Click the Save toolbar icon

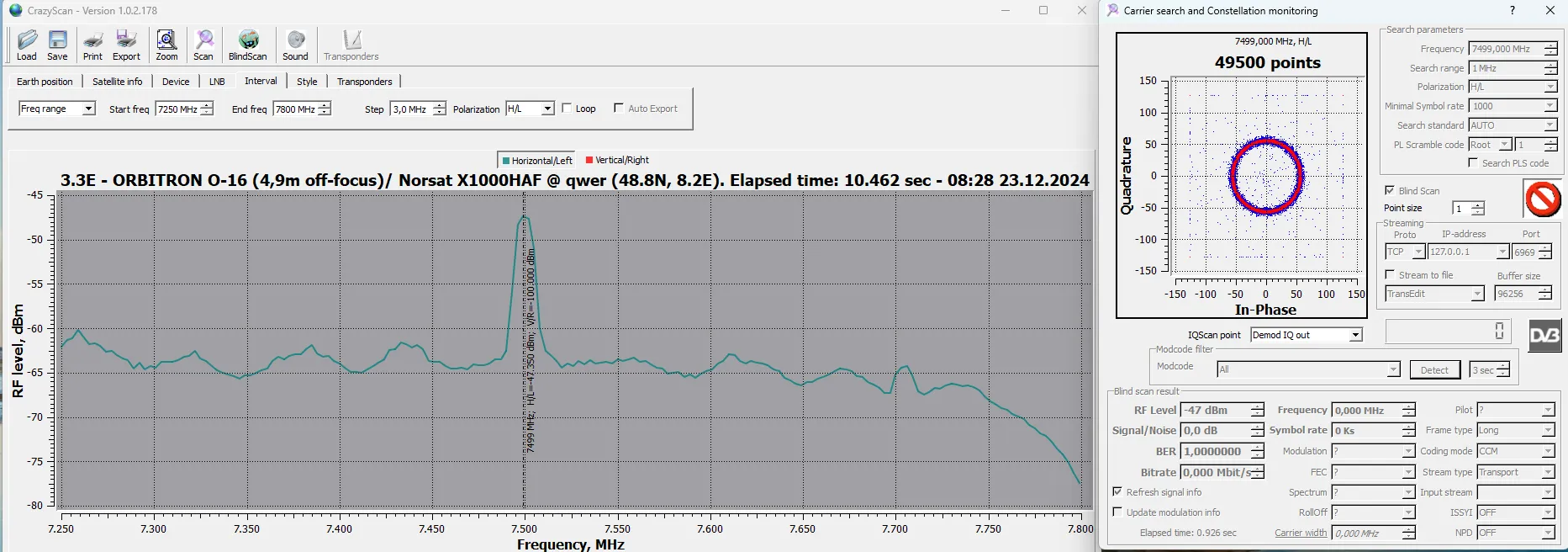pos(57,45)
